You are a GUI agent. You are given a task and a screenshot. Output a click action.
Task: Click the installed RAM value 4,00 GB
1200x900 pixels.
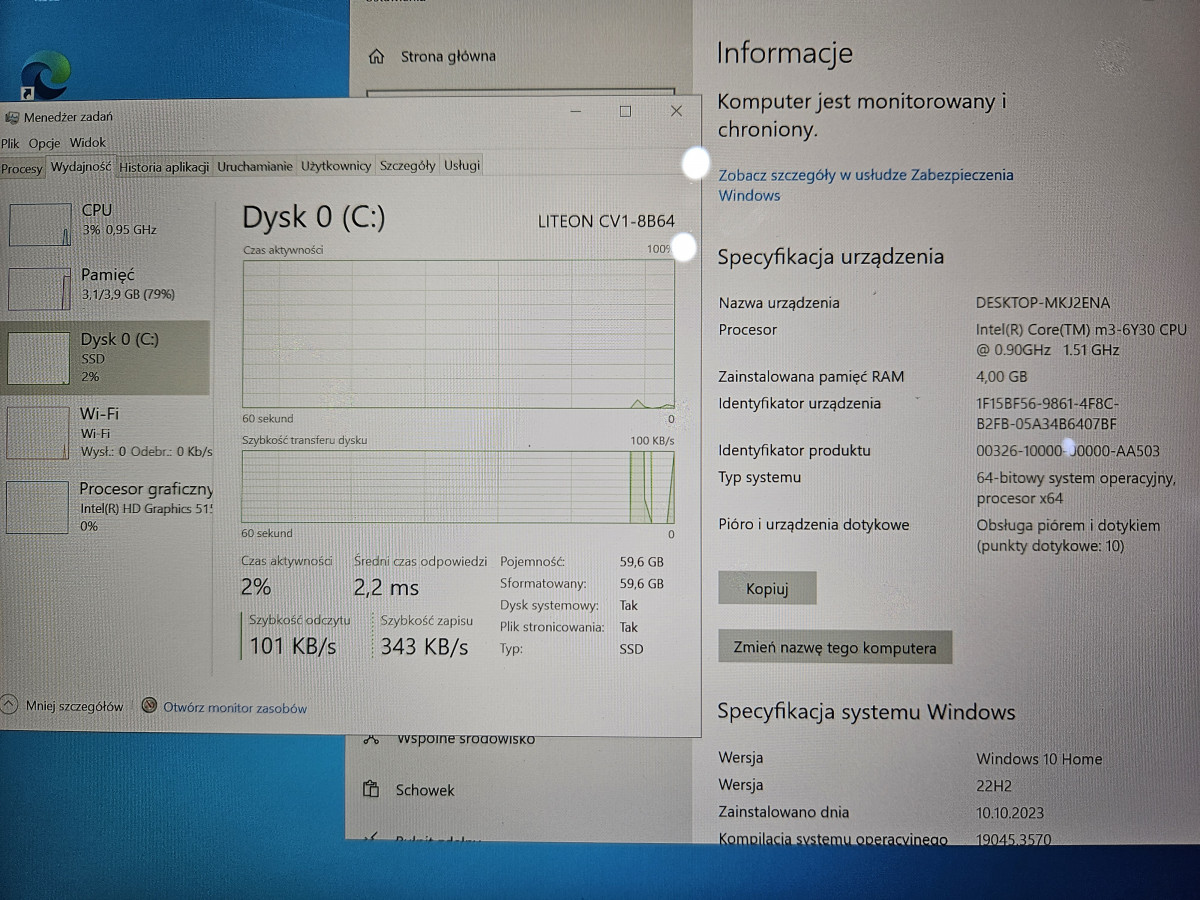tap(1002, 377)
